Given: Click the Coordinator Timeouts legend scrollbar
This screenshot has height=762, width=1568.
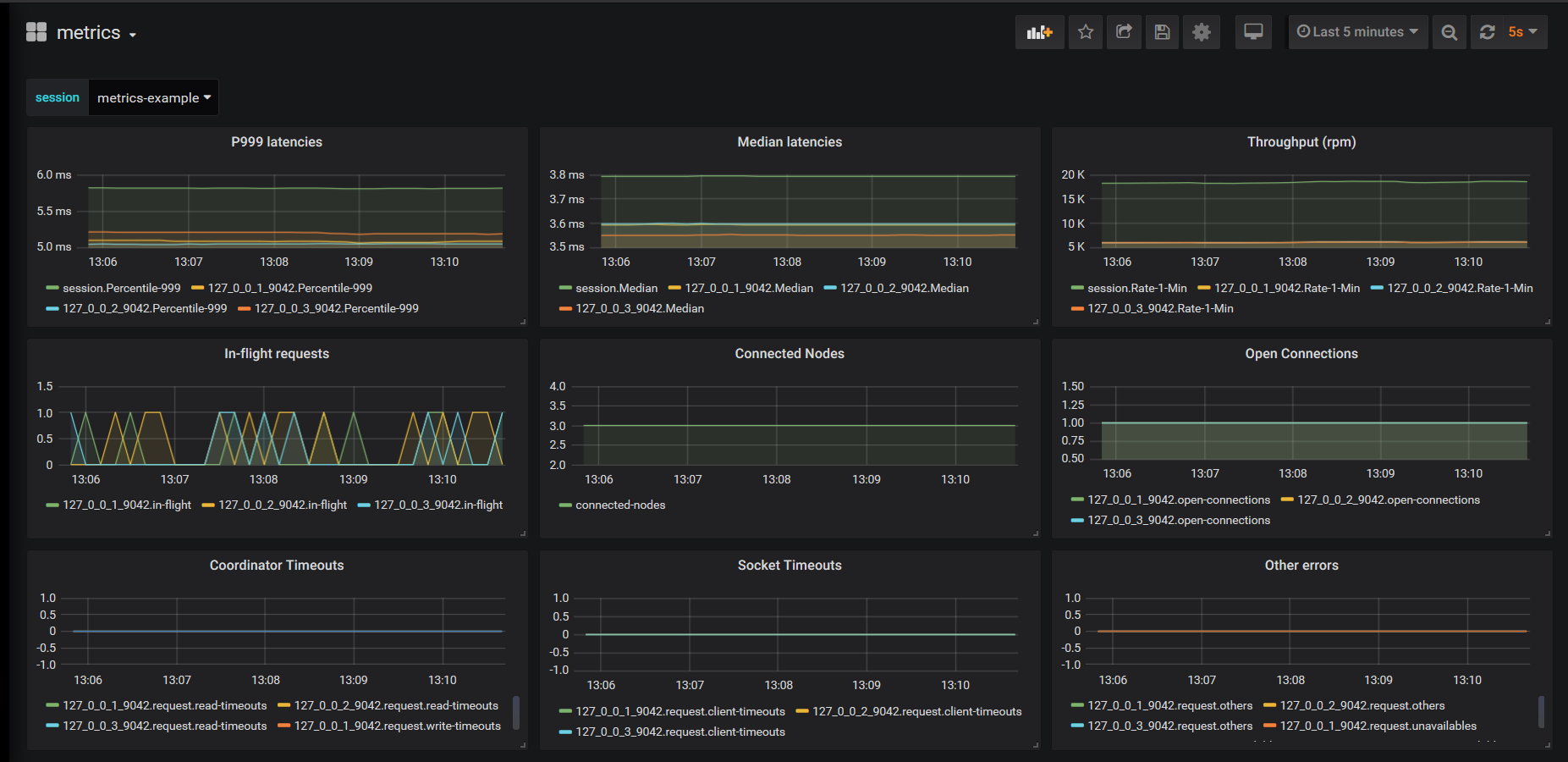Looking at the screenshot, I should click(x=516, y=712).
